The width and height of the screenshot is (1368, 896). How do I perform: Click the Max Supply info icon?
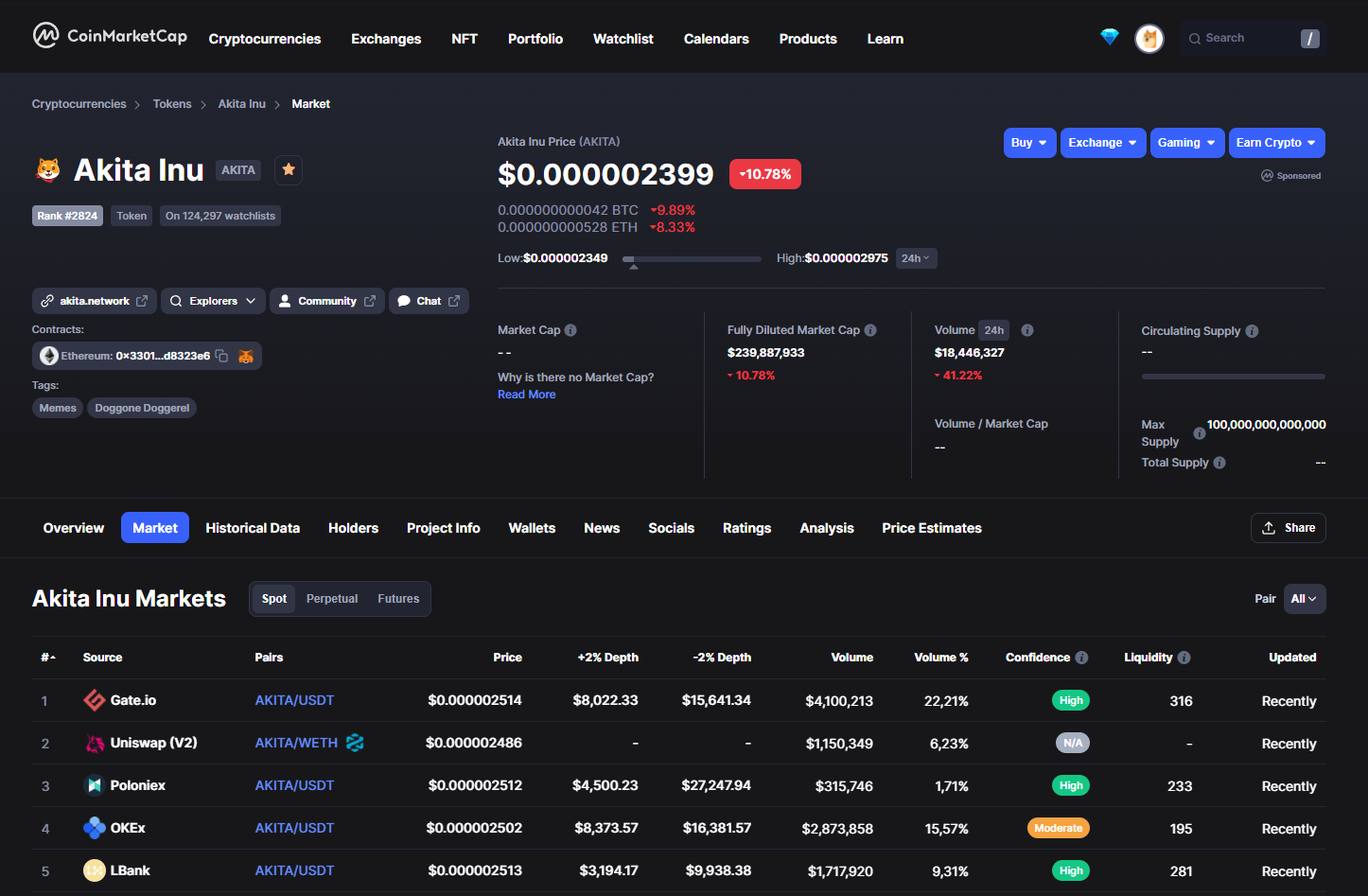click(x=1200, y=433)
